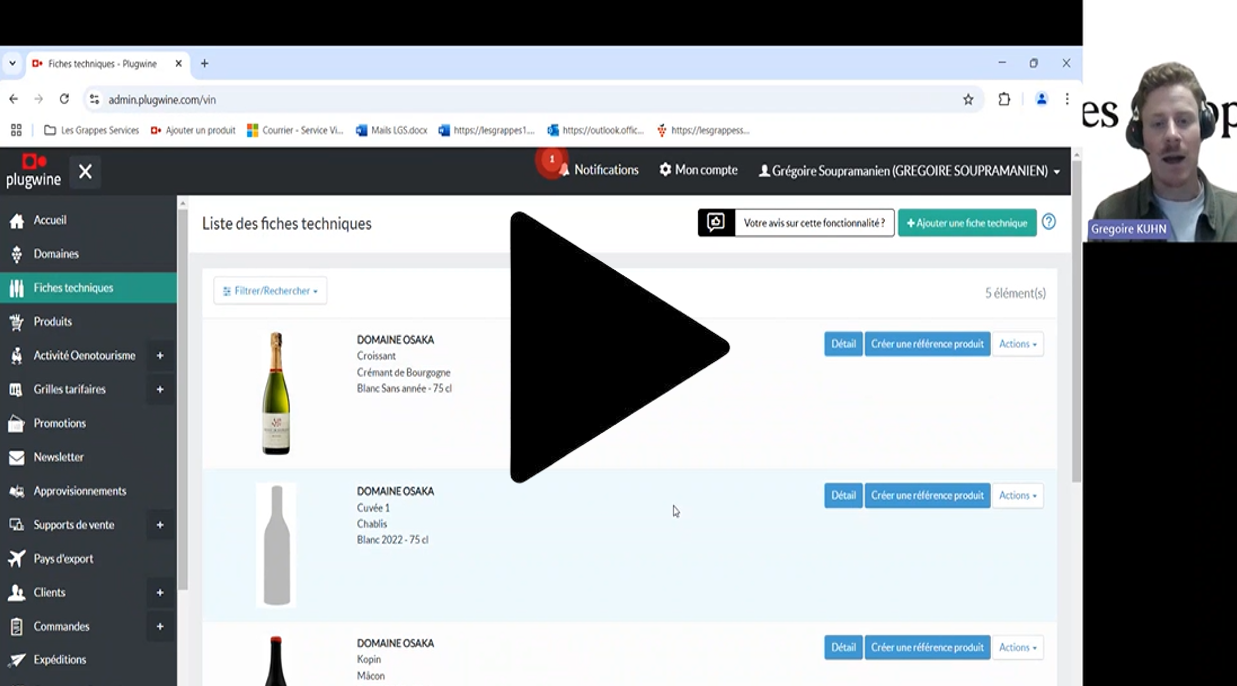The width and height of the screenshot is (1237, 686).
Task: Bookmark this page with the star icon
Action: pos(968,100)
